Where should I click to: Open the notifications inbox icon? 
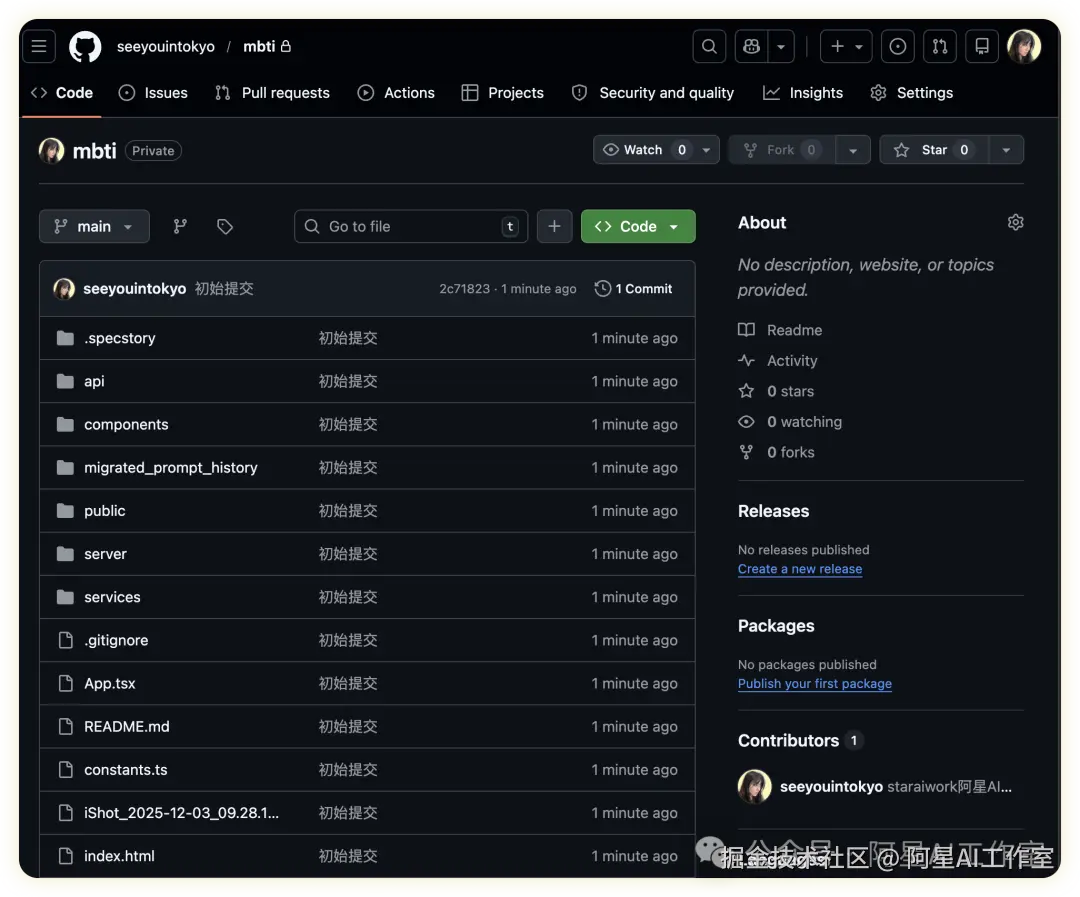[x=982, y=46]
